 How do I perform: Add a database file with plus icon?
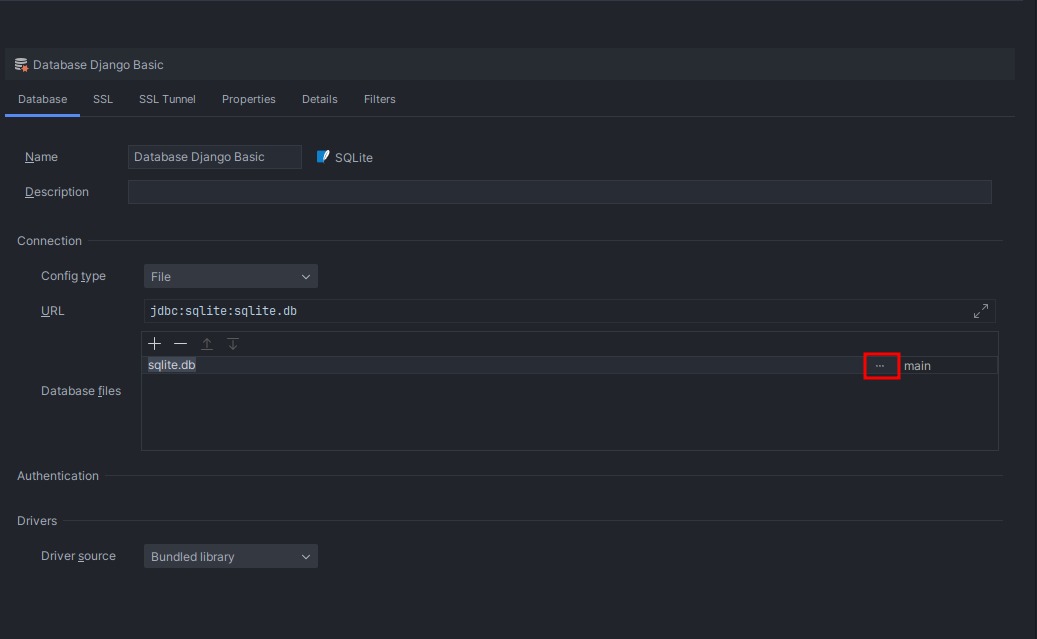[x=154, y=343]
